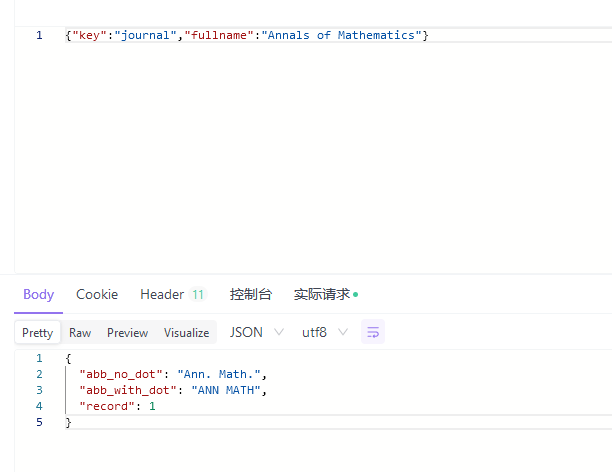Image resolution: width=612 pixels, height=472 pixels.
Task: Toggle the word wrap icon
Action: pyautogui.click(x=373, y=332)
